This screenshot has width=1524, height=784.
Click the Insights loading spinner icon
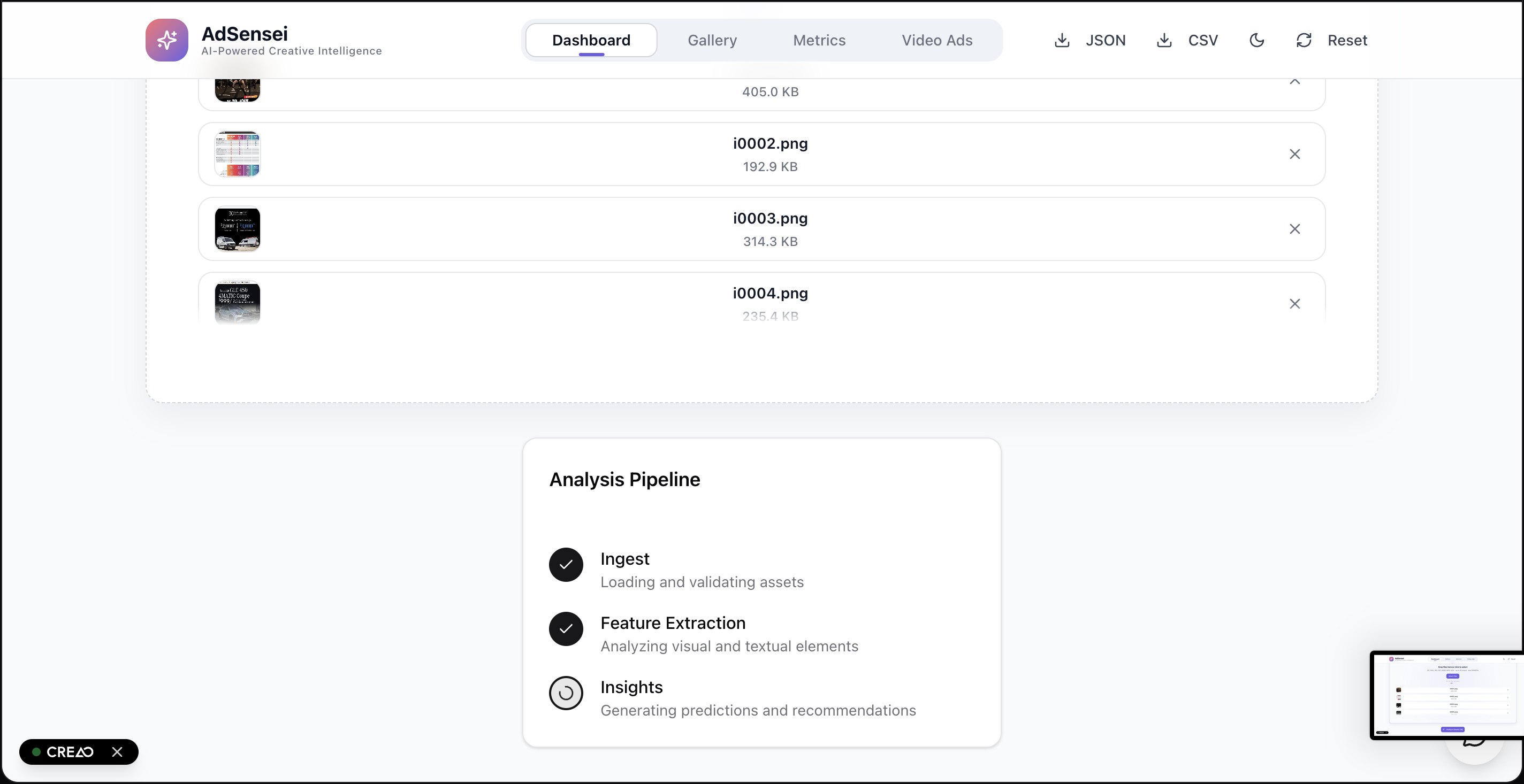566,693
